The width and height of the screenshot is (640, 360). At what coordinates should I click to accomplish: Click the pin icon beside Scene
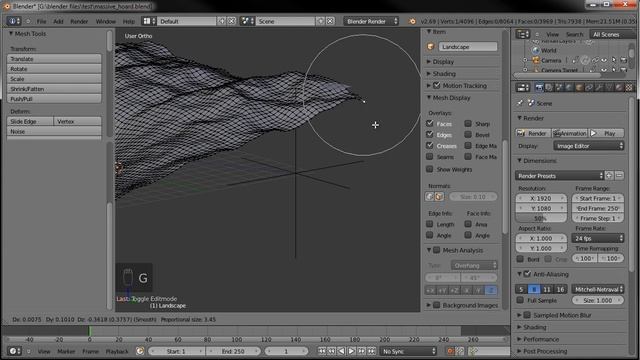pos(520,103)
